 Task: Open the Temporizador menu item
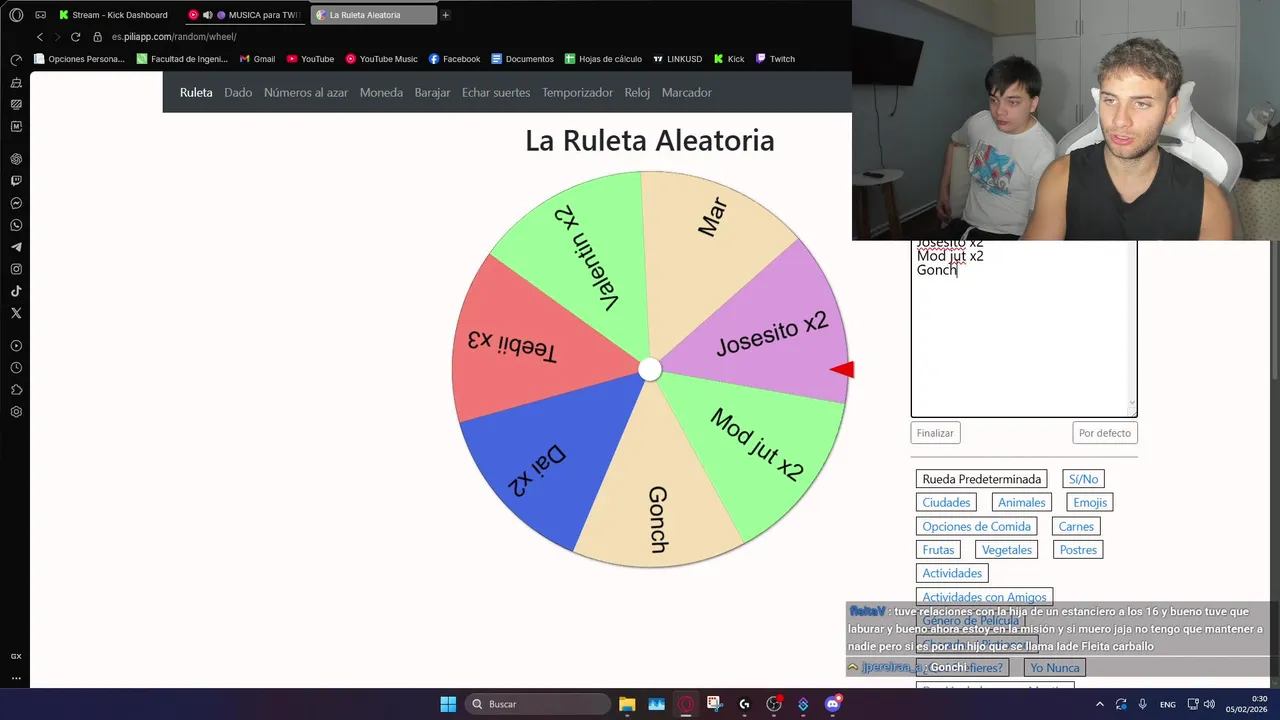tap(577, 92)
